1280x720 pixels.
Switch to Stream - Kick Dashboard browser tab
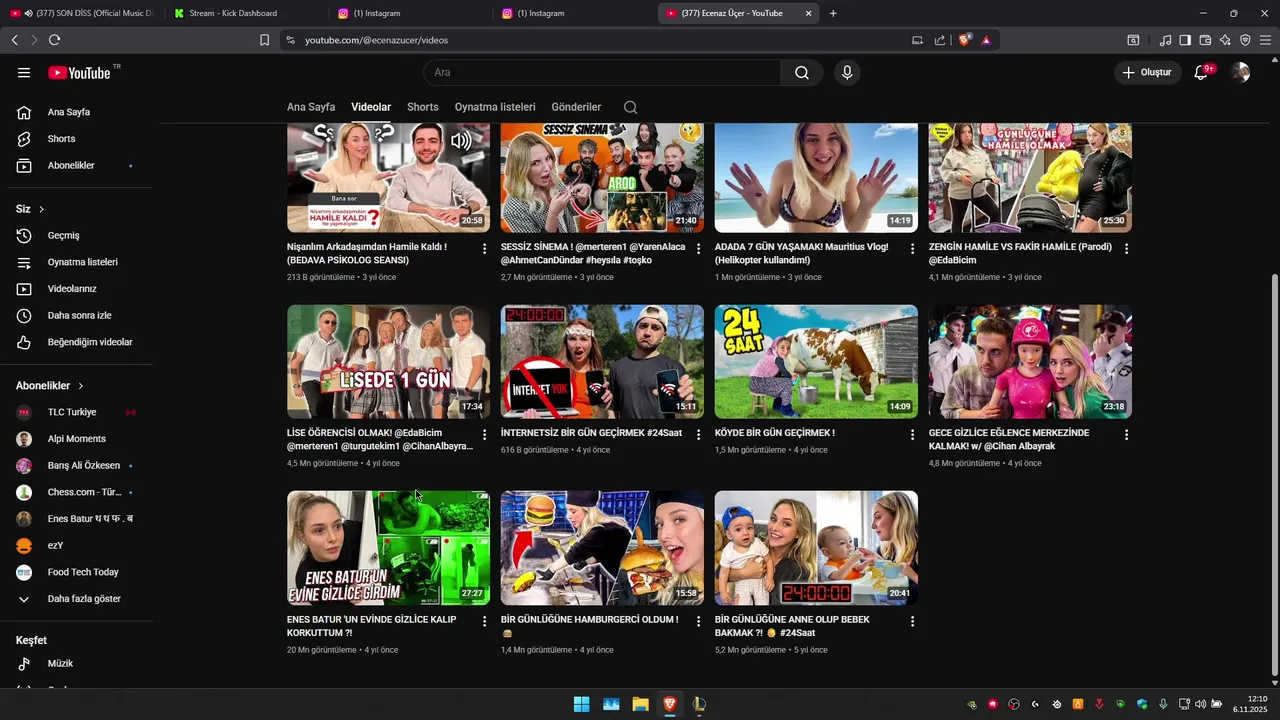click(x=245, y=13)
